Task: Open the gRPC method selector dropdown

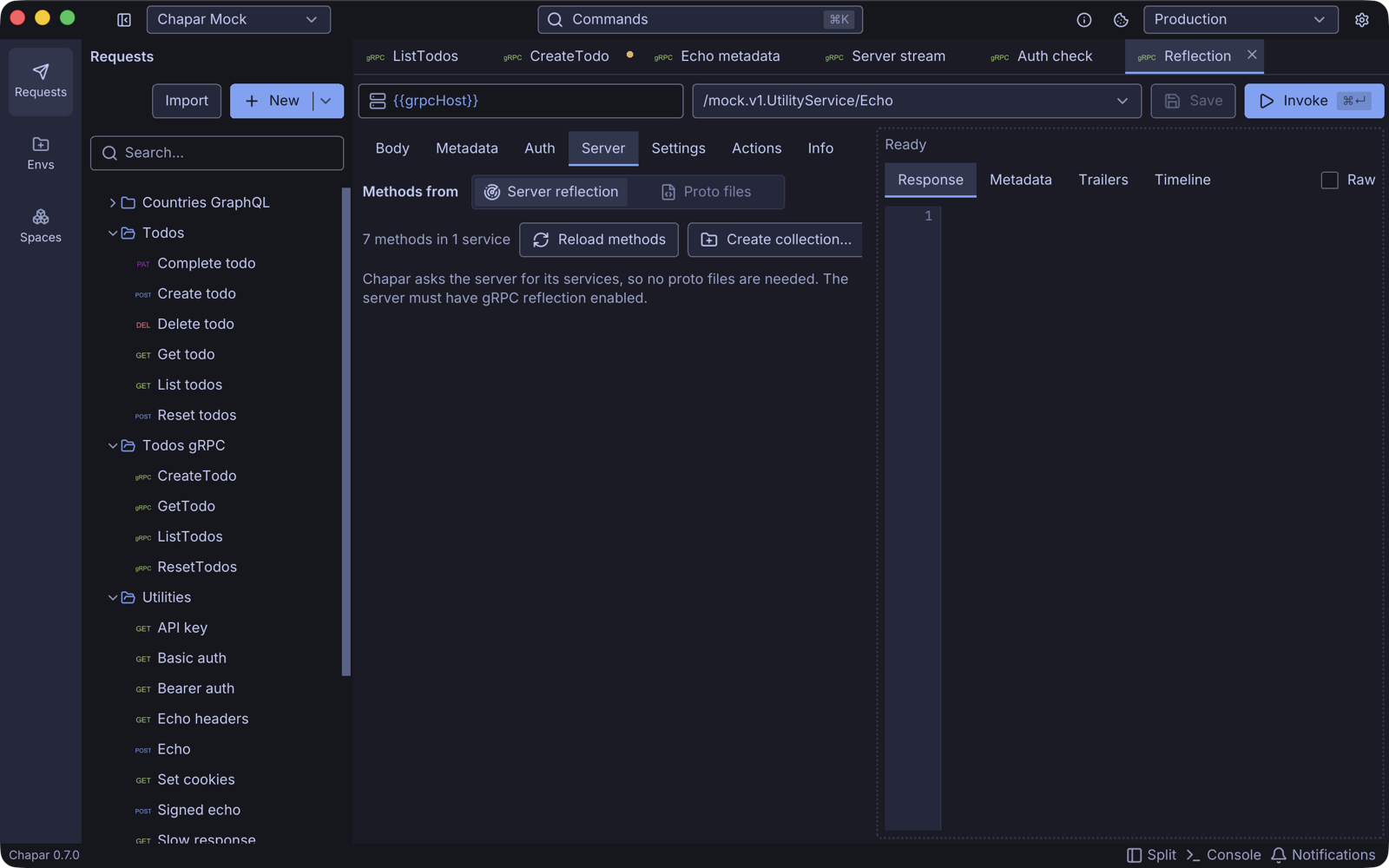Action: 917,101
